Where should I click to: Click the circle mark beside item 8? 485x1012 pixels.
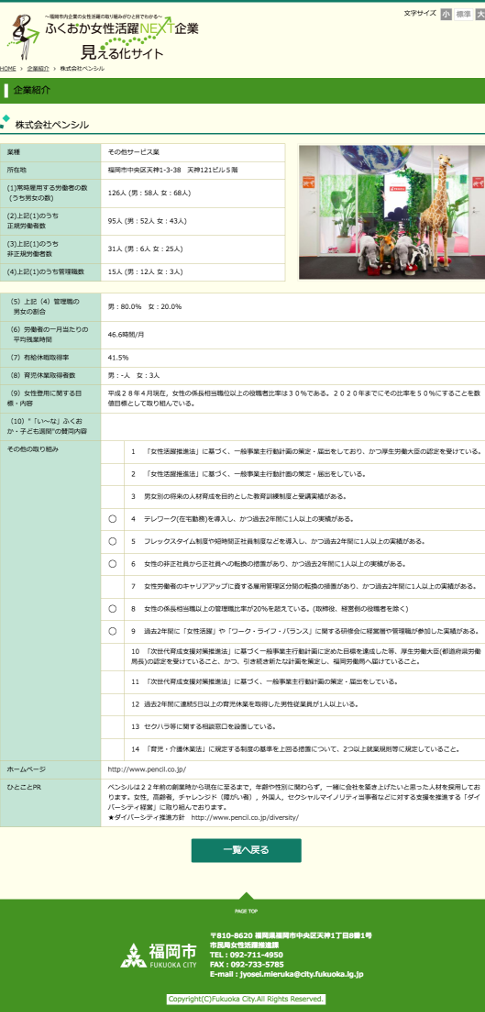(112, 608)
